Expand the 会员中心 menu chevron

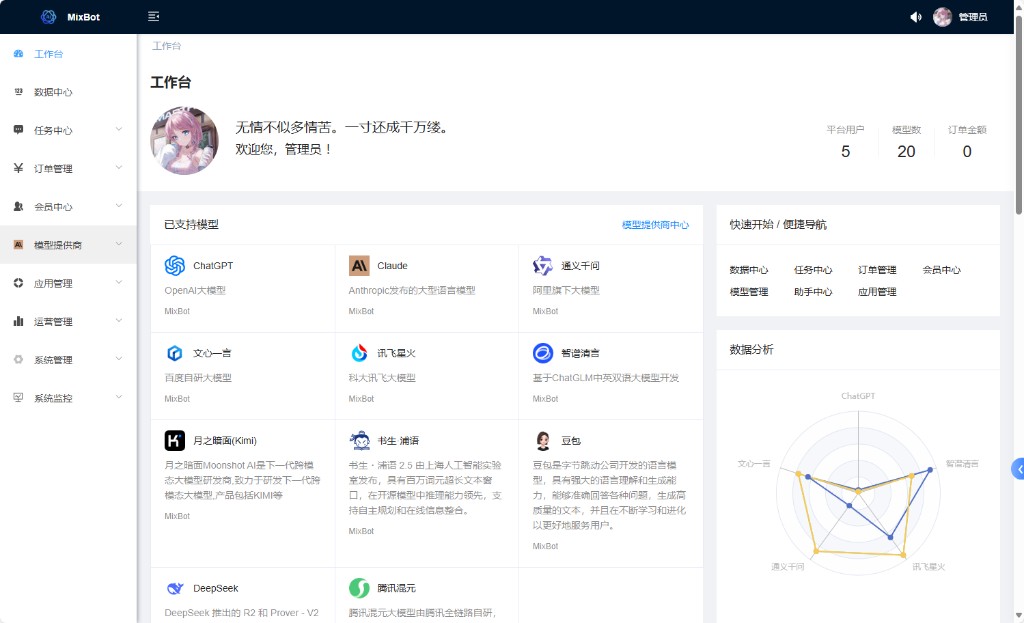pos(119,206)
